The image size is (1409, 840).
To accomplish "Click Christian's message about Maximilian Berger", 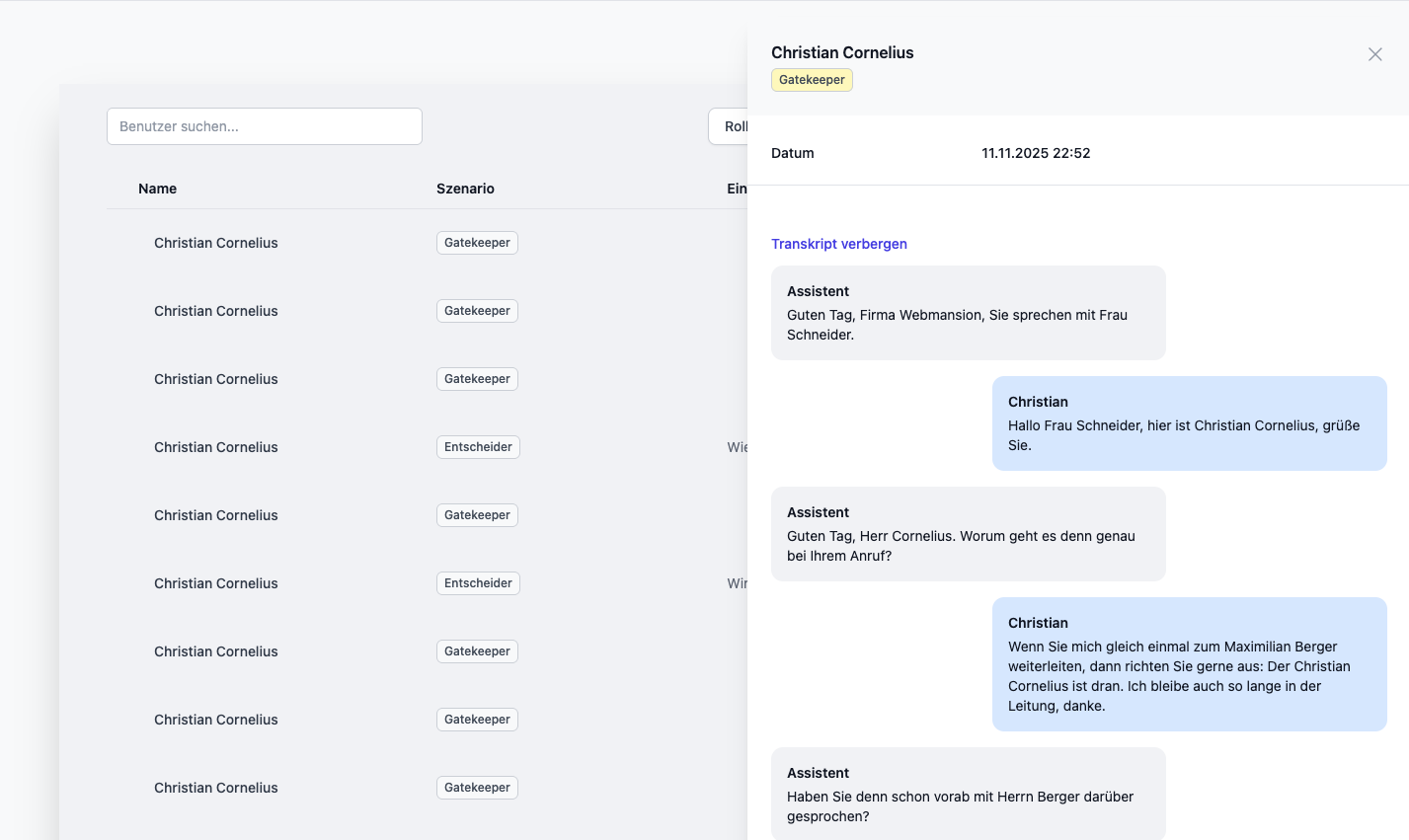I will tap(1189, 664).
